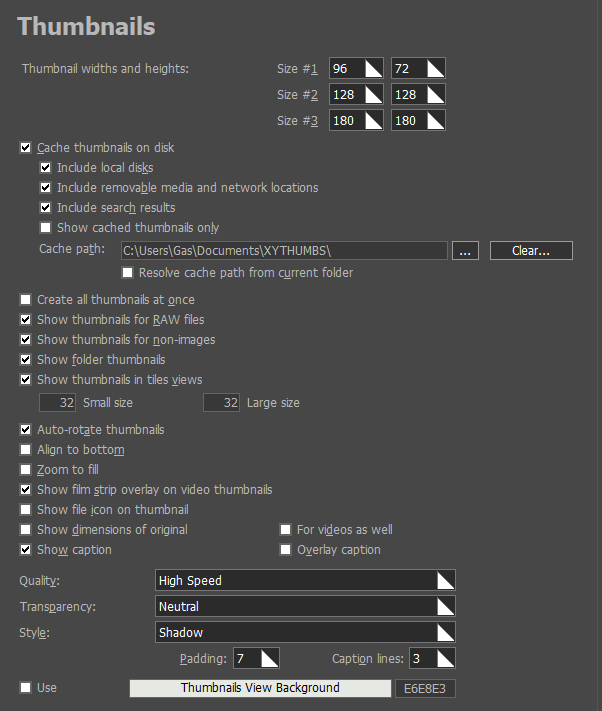Check Overlay caption option

point(285,550)
